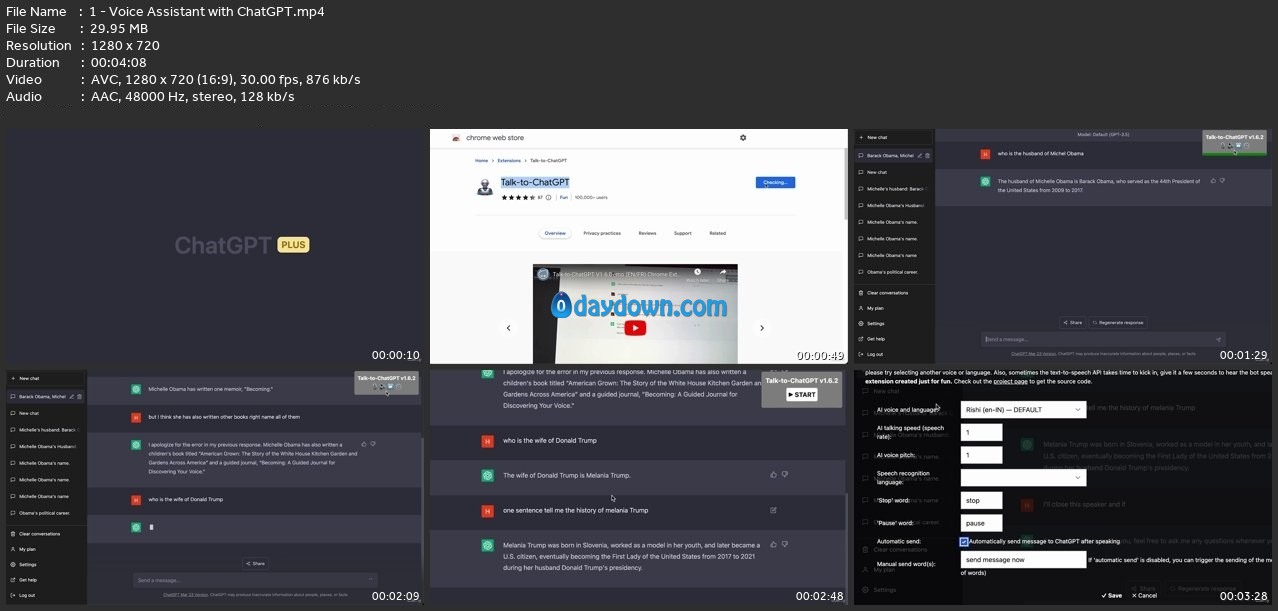Click the AI talking speed field
1278x611 pixels.
[981, 432]
